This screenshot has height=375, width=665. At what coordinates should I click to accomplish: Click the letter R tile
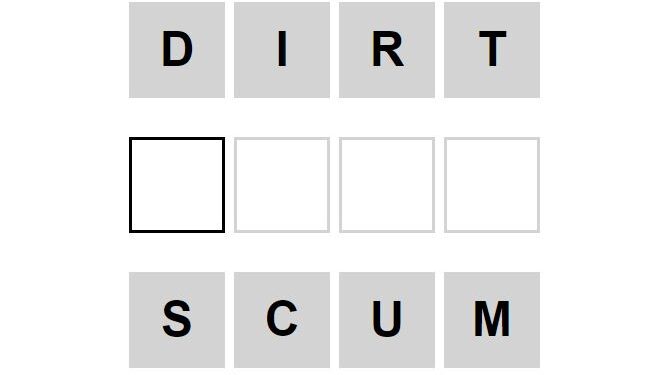coord(387,50)
